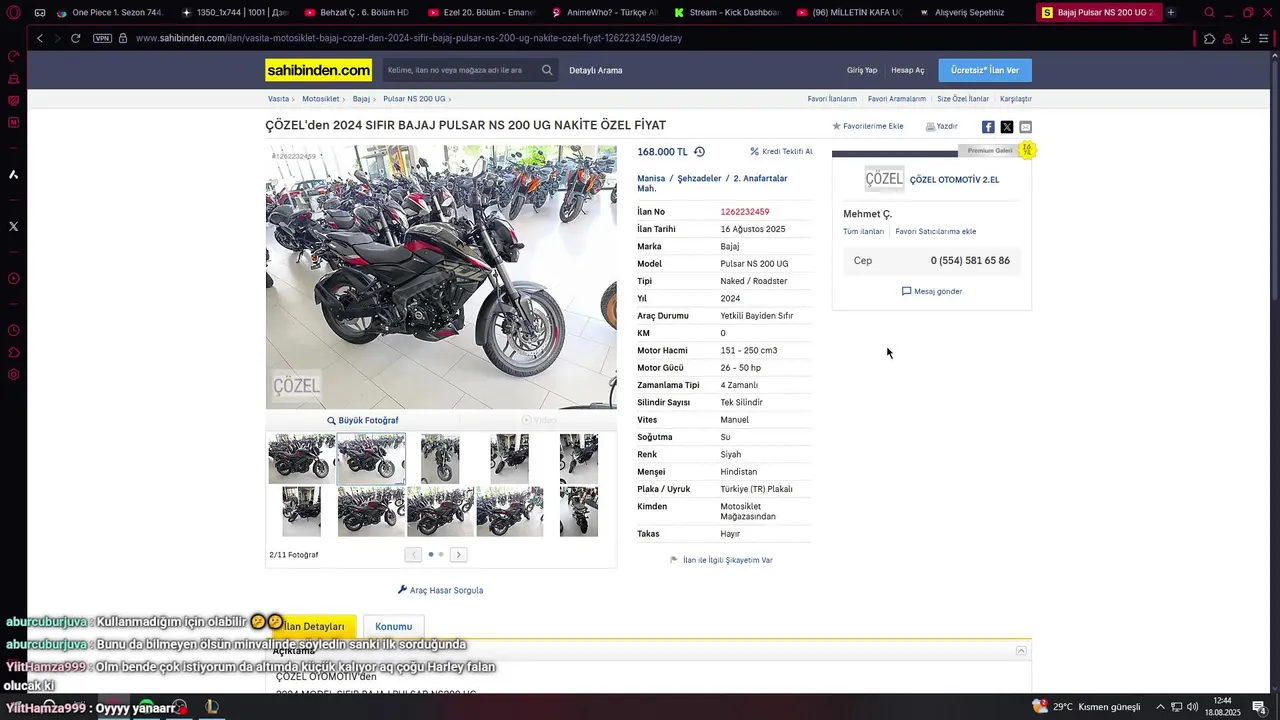Screen dimensions: 1280x720
Task: Show hidden tray icons chevron
Action: click(x=1161, y=707)
